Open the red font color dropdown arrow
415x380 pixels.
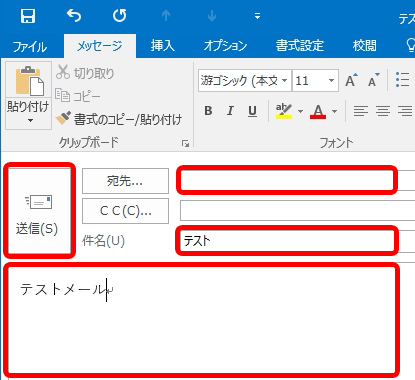coord(334,111)
